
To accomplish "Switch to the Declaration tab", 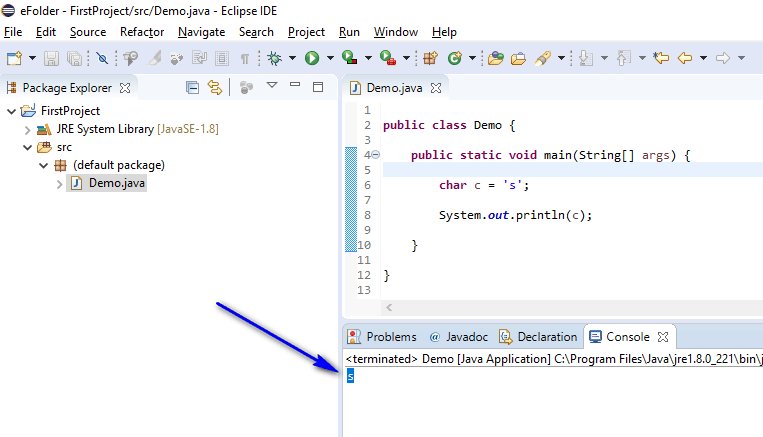I will click(538, 337).
